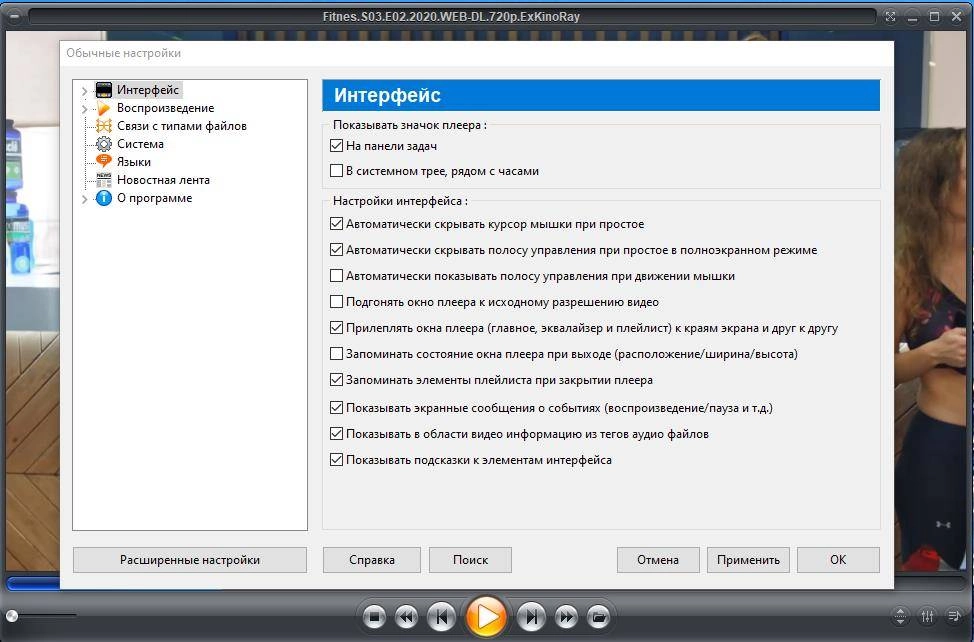Click the blue seek progress bar
Viewport: 974px width, 642px height.
tap(33, 584)
